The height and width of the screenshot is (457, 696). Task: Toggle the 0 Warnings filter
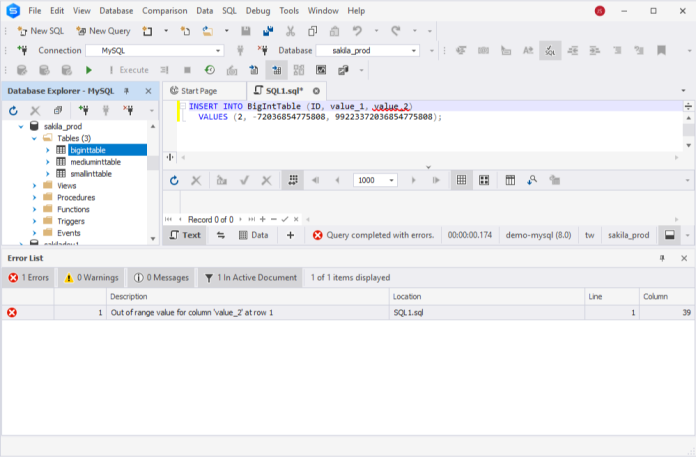[91, 277]
